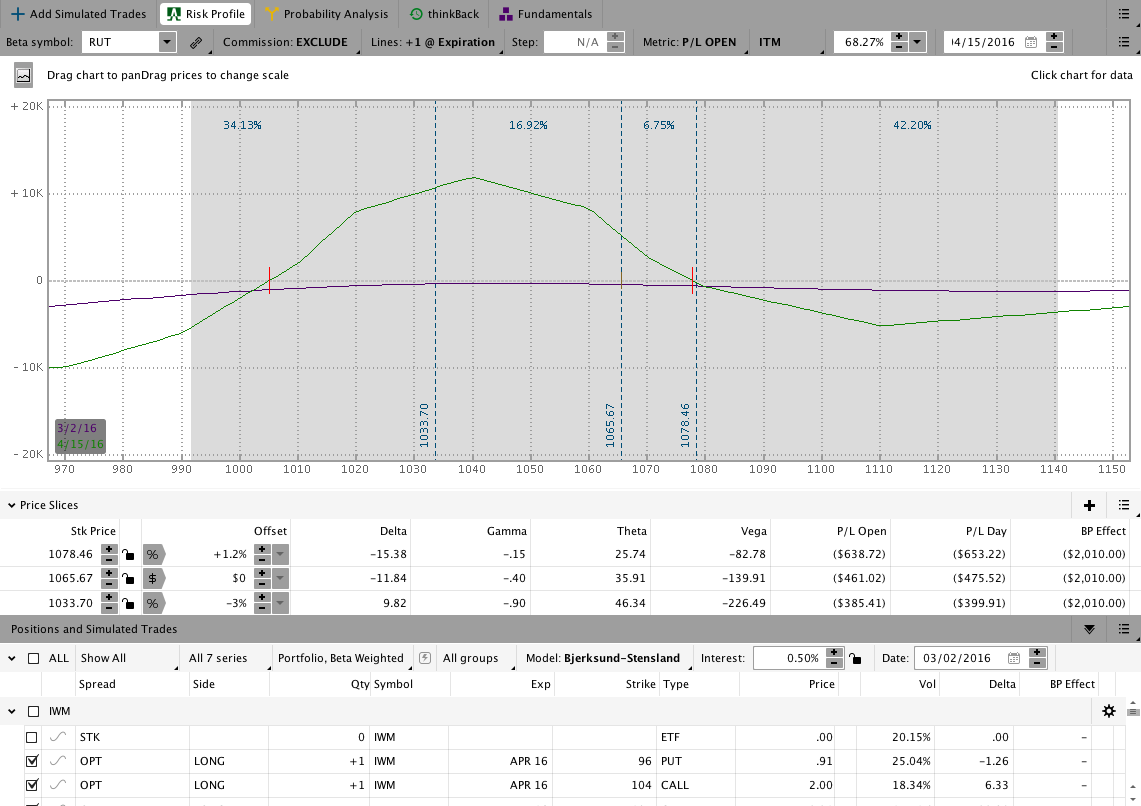Open chart settings icon above the graph
Image resolution: width=1141 pixels, height=806 pixels.
(x=23, y=75)
